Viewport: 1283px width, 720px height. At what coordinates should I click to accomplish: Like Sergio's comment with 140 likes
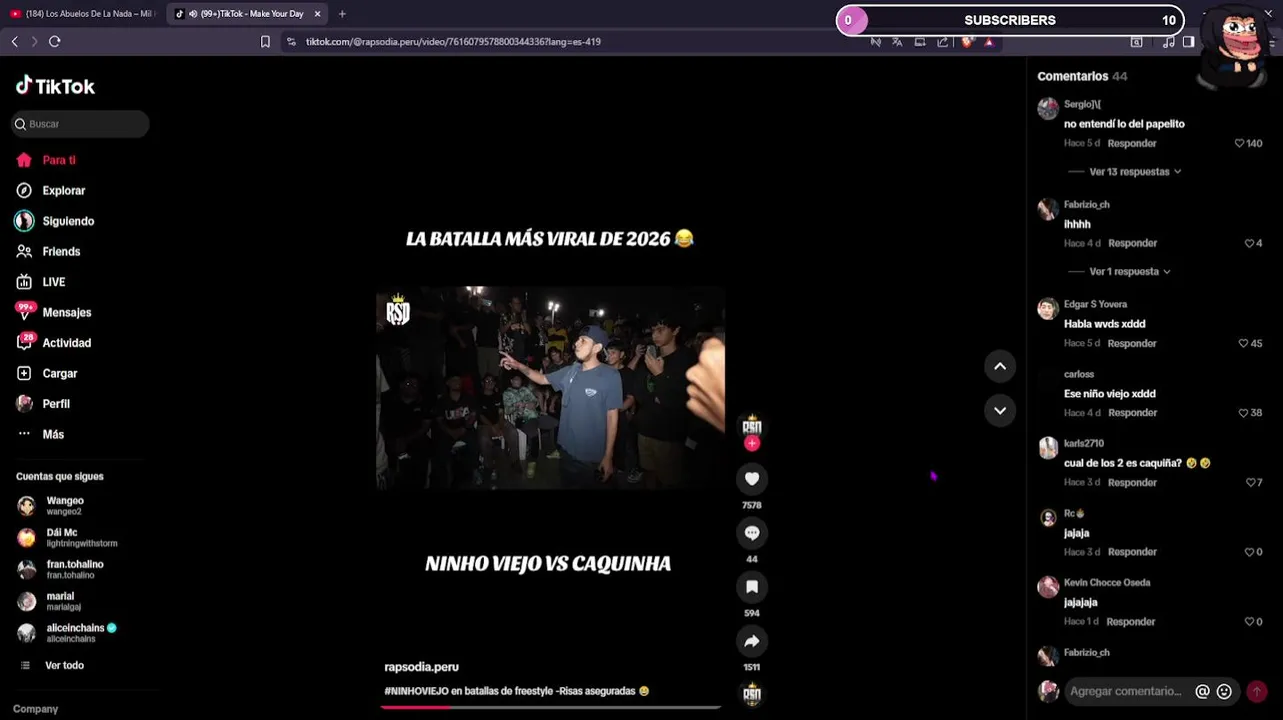(1240, 144)
